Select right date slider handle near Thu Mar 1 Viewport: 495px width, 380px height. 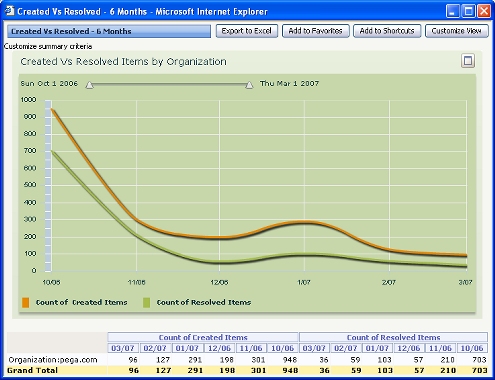pyautogui.click(x=249, y=85)
